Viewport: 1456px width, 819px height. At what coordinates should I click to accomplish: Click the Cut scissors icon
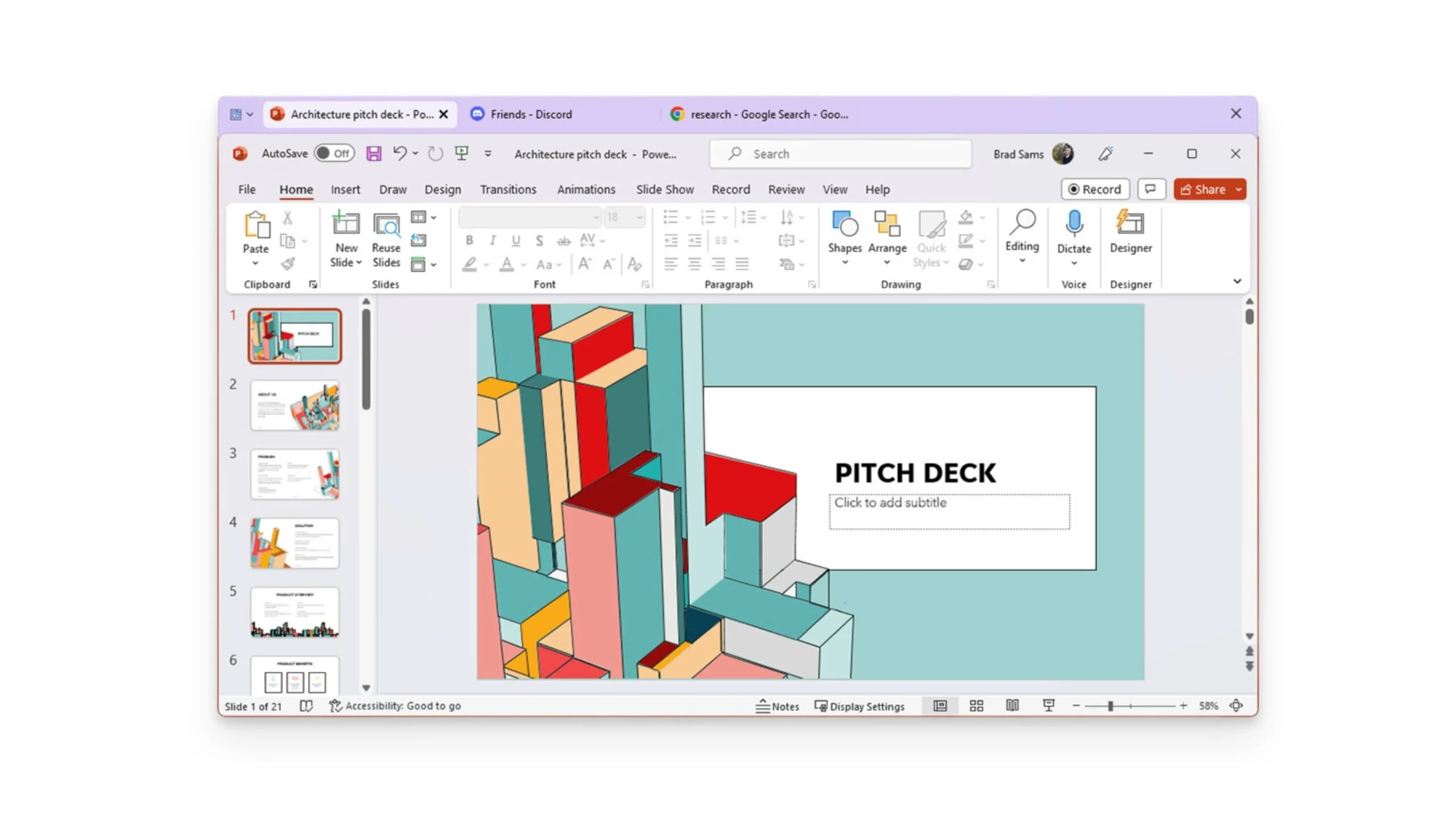click(288, 217)
